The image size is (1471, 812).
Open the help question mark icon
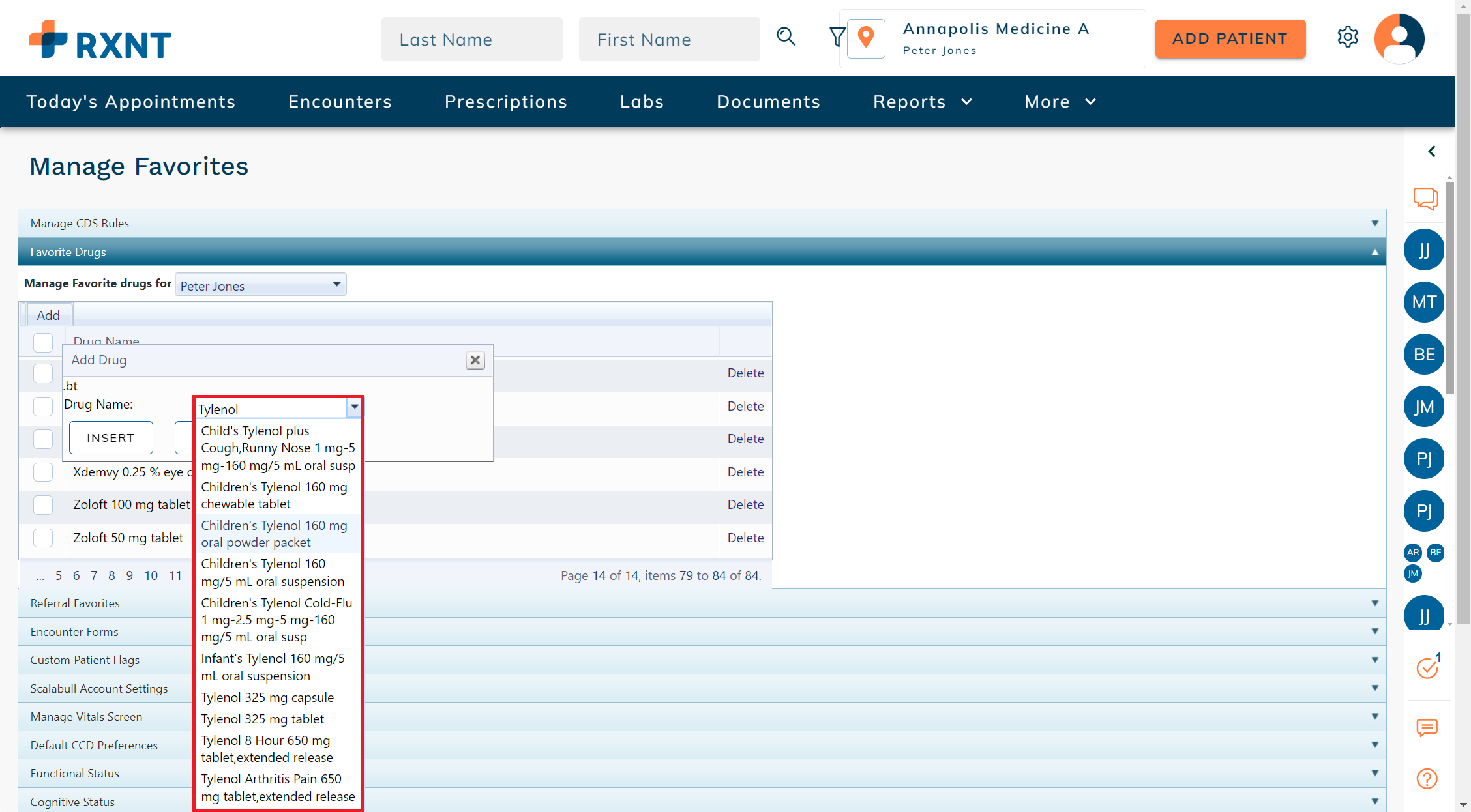[1427, 779]
